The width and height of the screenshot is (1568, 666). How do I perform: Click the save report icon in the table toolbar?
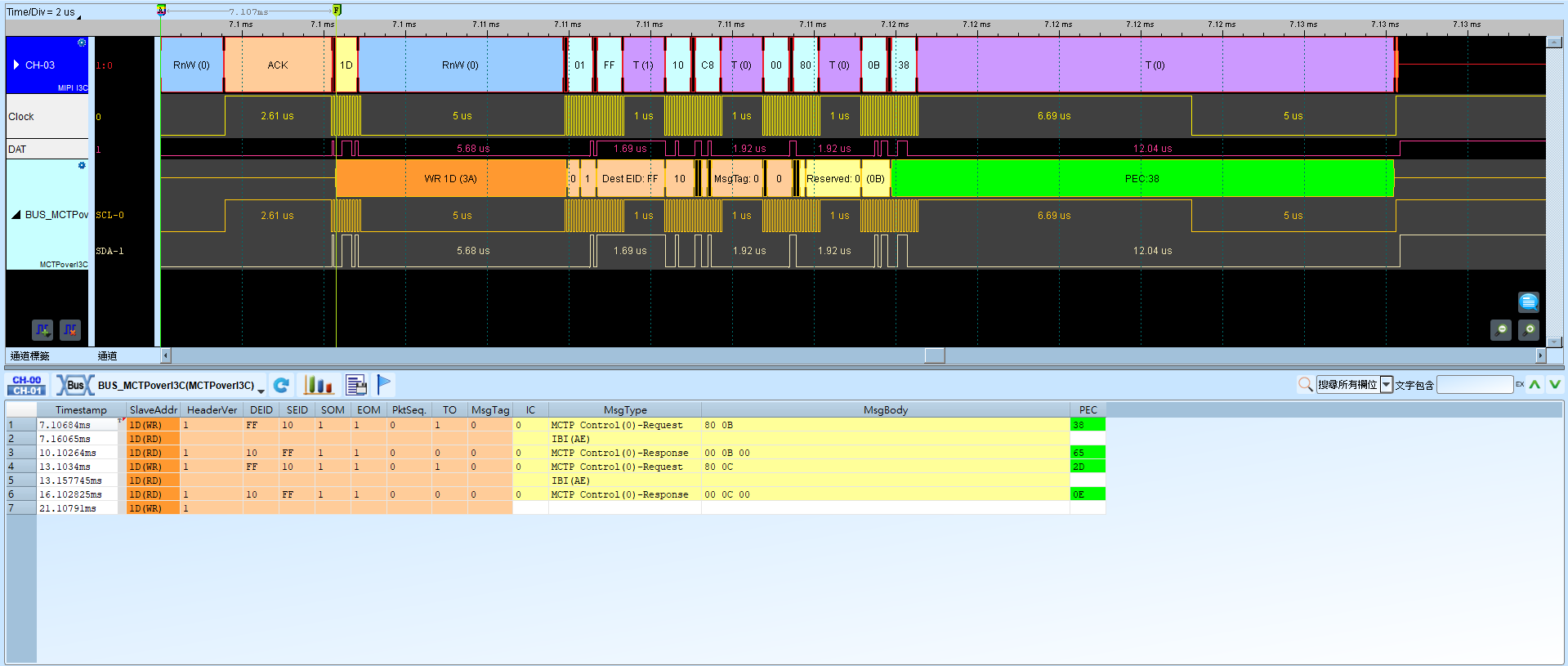[x=356, y=385]
